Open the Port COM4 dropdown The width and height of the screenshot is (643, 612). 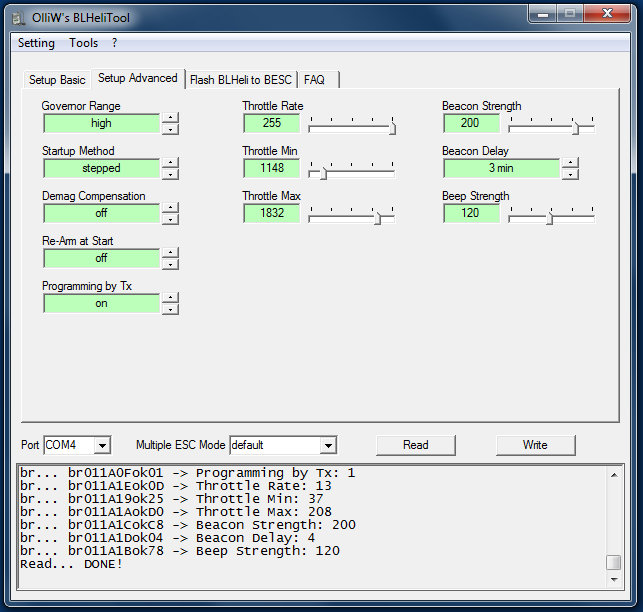click(102, 445)
